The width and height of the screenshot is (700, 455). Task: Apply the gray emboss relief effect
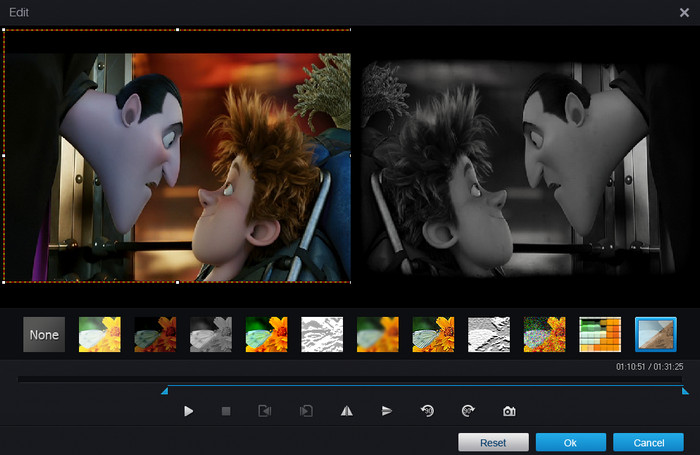489,334
